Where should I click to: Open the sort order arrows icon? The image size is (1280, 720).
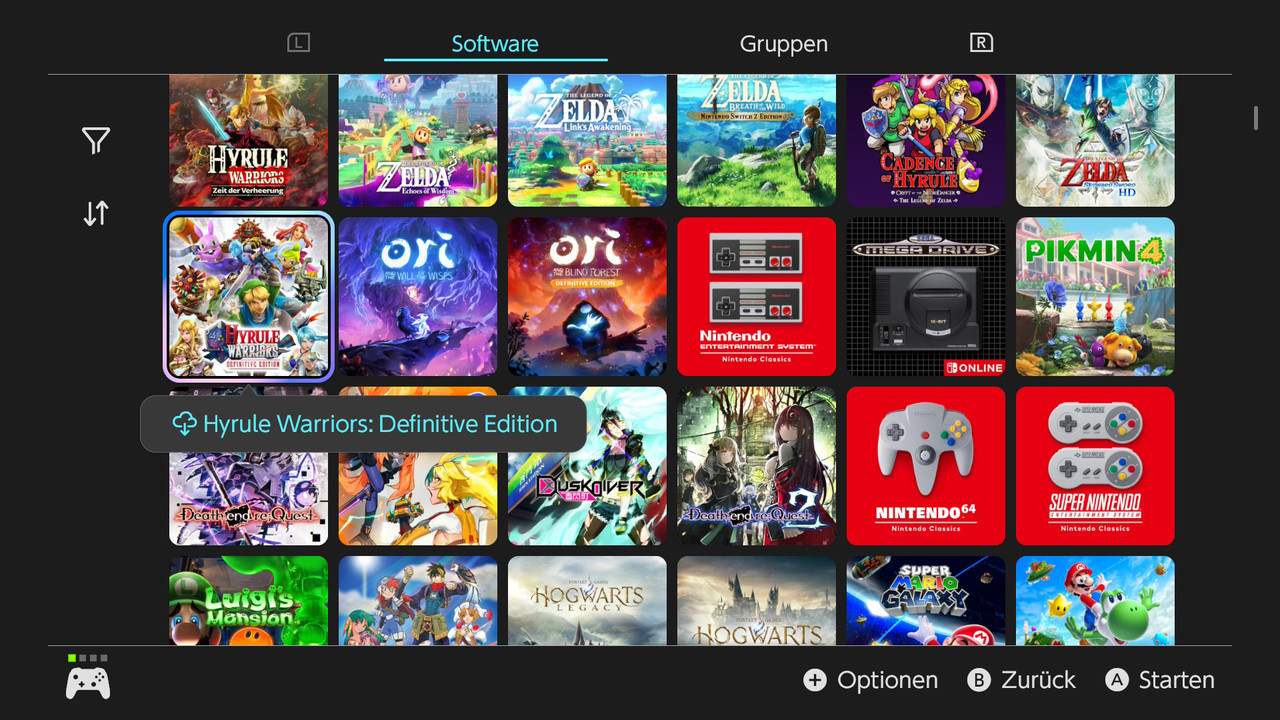tap(96, 213)
